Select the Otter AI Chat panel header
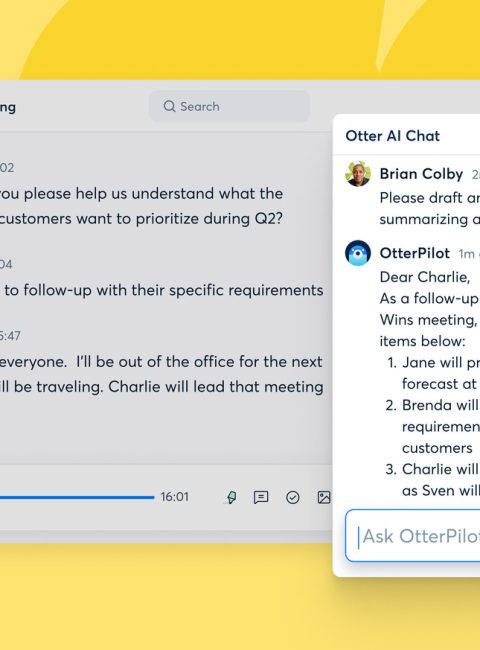The height and width of the screenshot is (650, 480). point(393,136)
